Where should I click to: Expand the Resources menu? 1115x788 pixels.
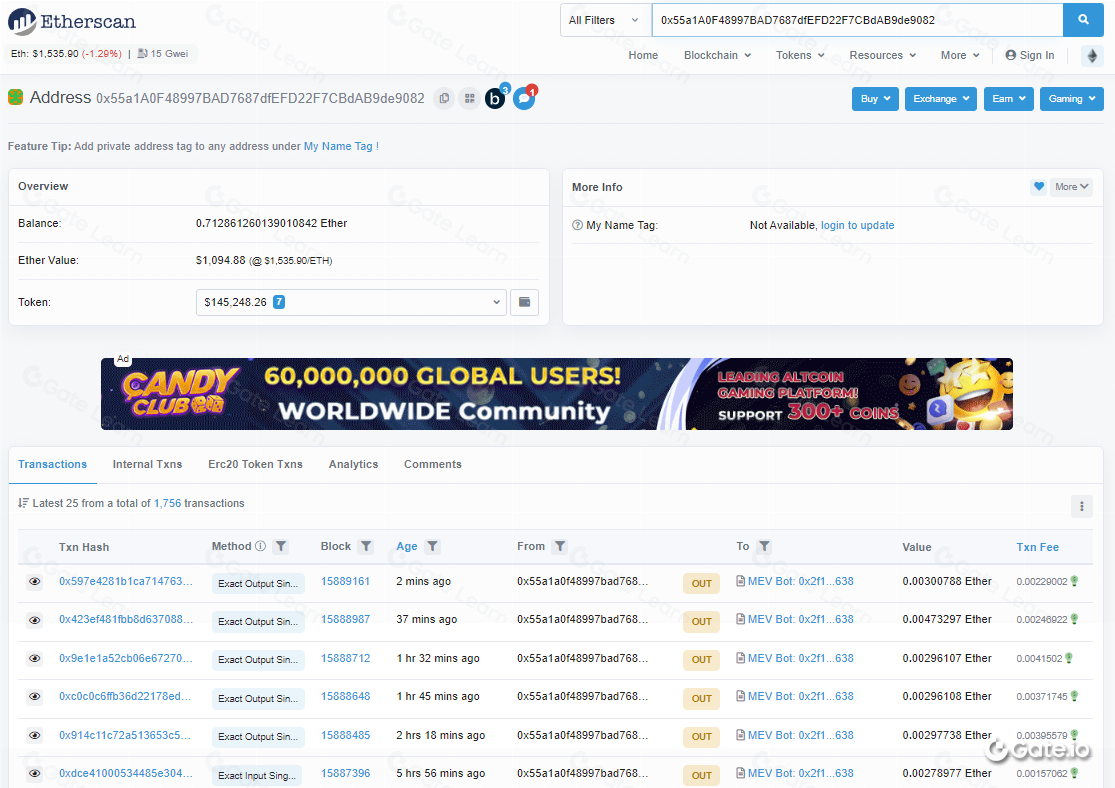882,55
